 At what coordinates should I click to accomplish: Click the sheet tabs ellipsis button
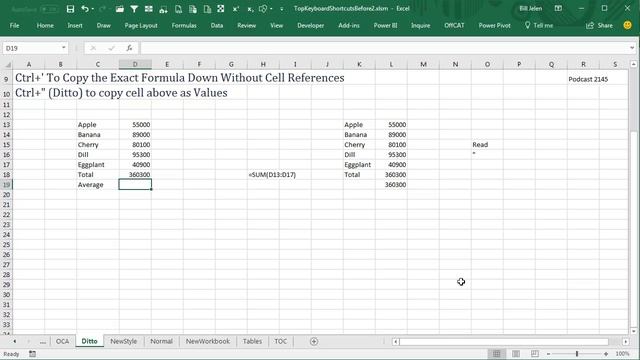point(42,342)
